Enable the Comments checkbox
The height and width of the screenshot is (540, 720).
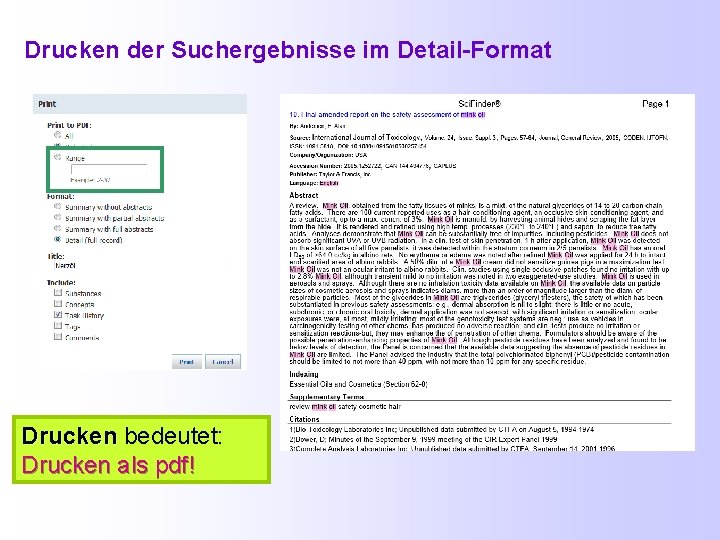point(57,337)
